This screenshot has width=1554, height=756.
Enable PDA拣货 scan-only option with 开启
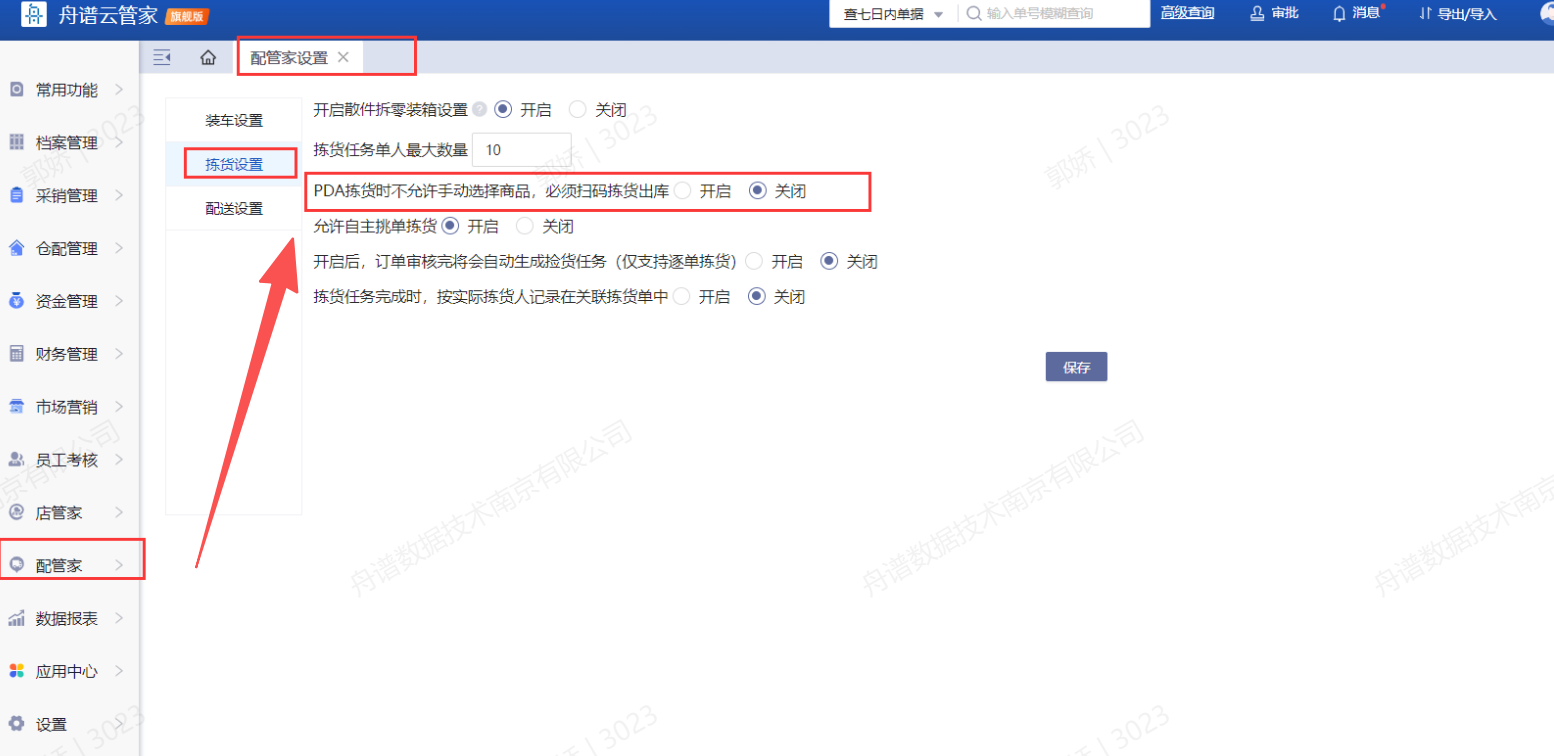683,191
